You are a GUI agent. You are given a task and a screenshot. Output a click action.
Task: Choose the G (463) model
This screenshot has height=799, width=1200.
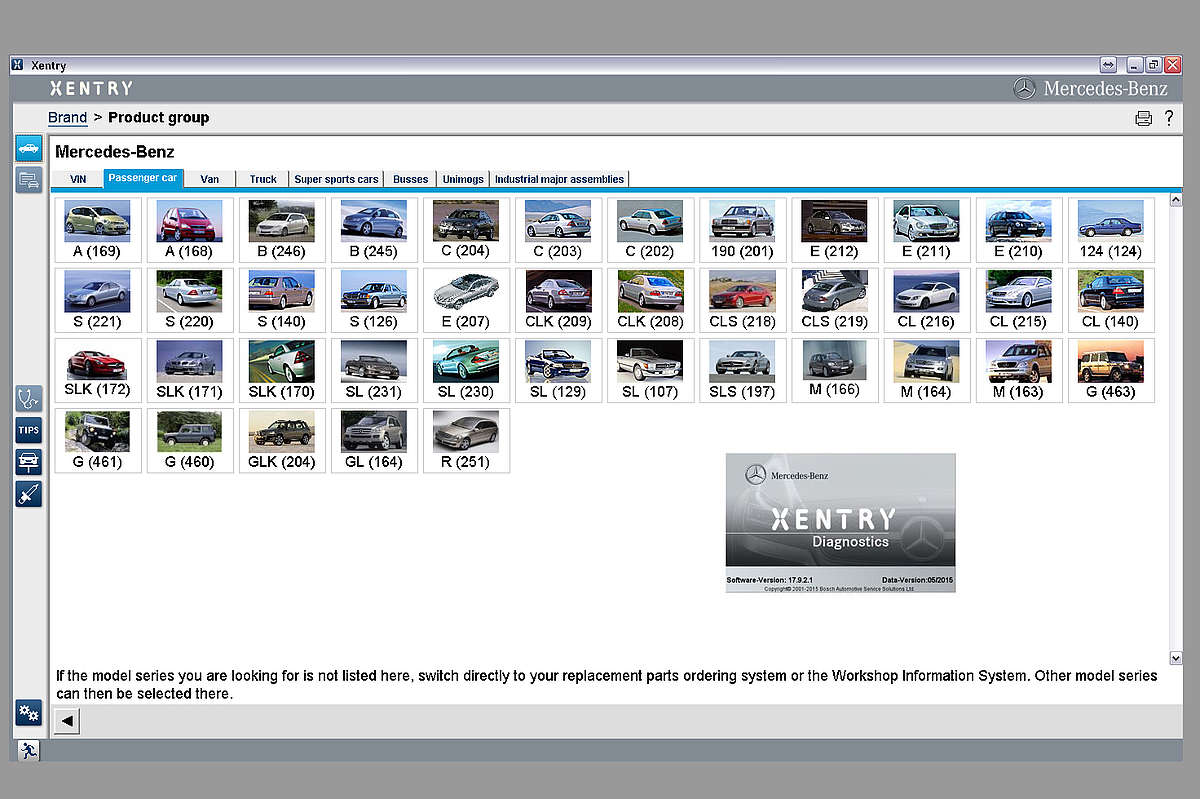tap(1110, 370)
